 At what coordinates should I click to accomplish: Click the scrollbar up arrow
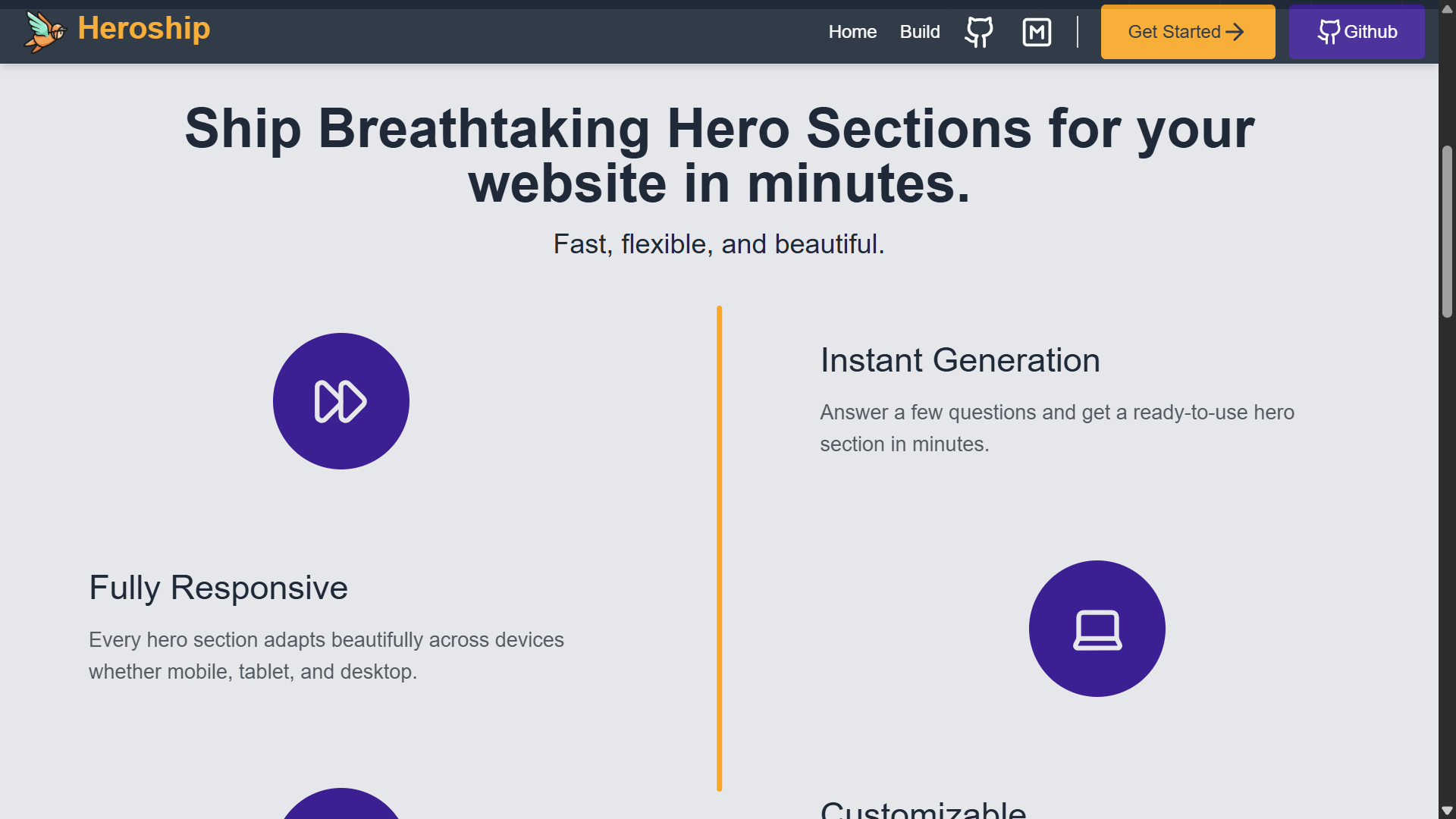click(1447, 8)
